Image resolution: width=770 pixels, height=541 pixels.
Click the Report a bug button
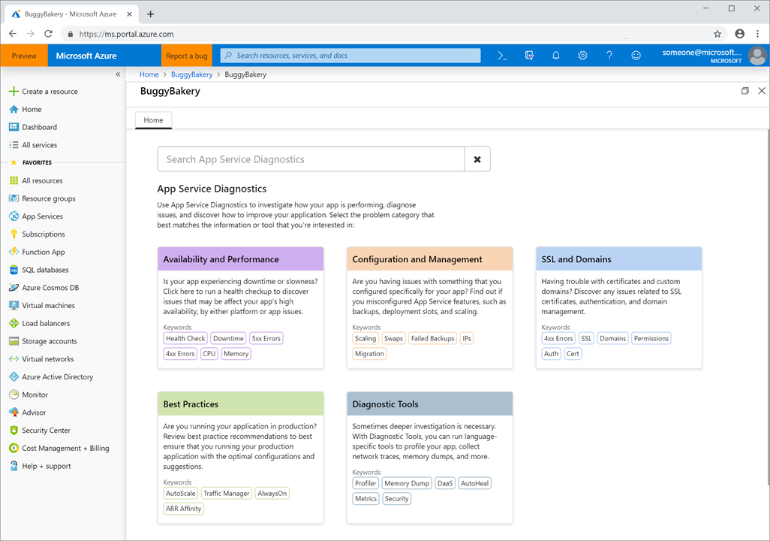pos(187,56)
